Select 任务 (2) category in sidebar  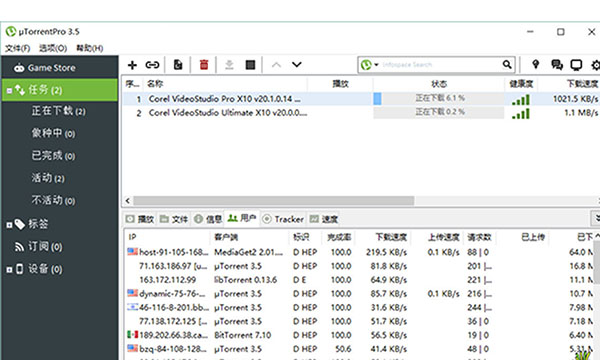tap(60, 90)
